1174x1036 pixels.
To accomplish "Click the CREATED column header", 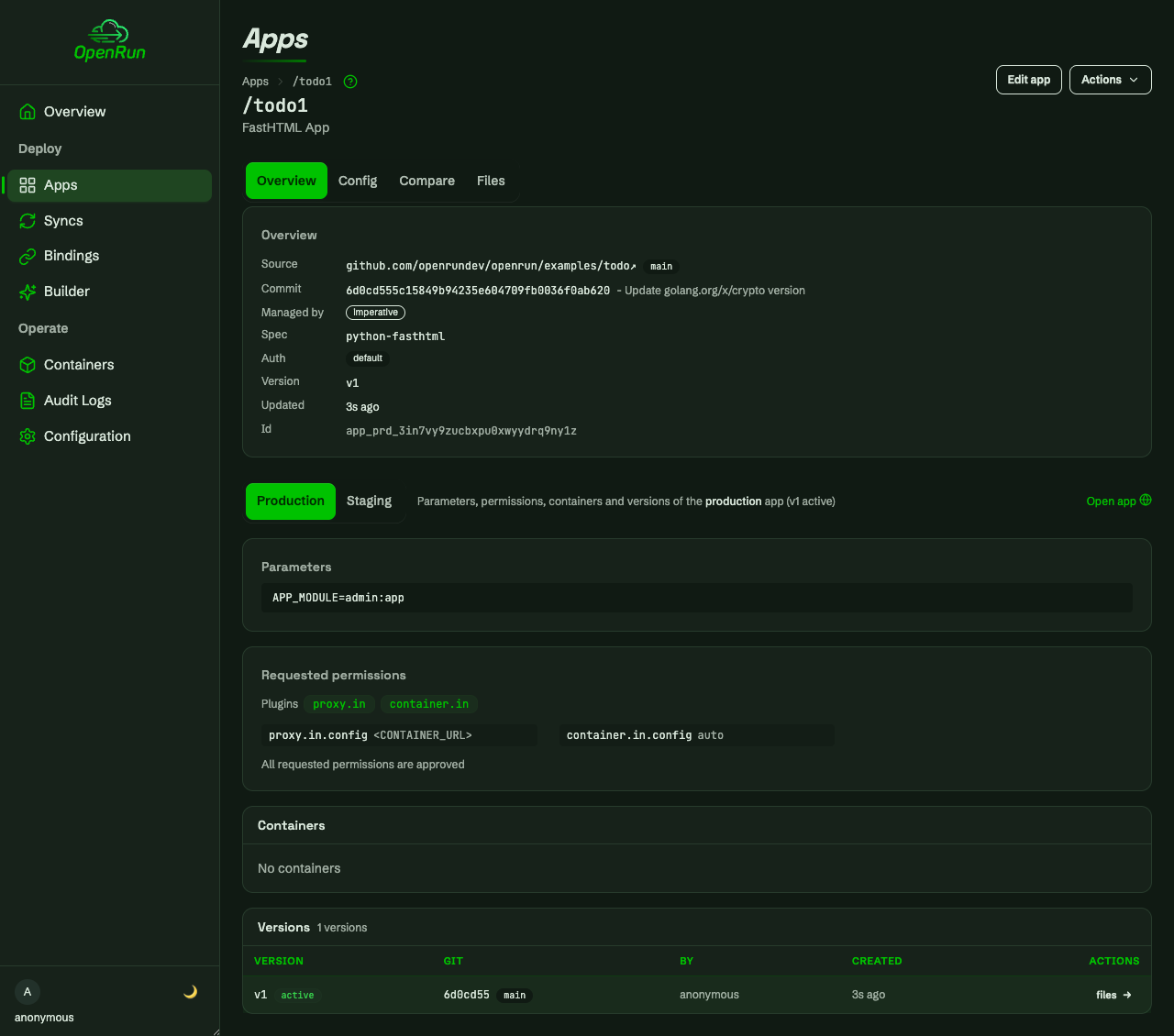I will (x=877, y=961).
